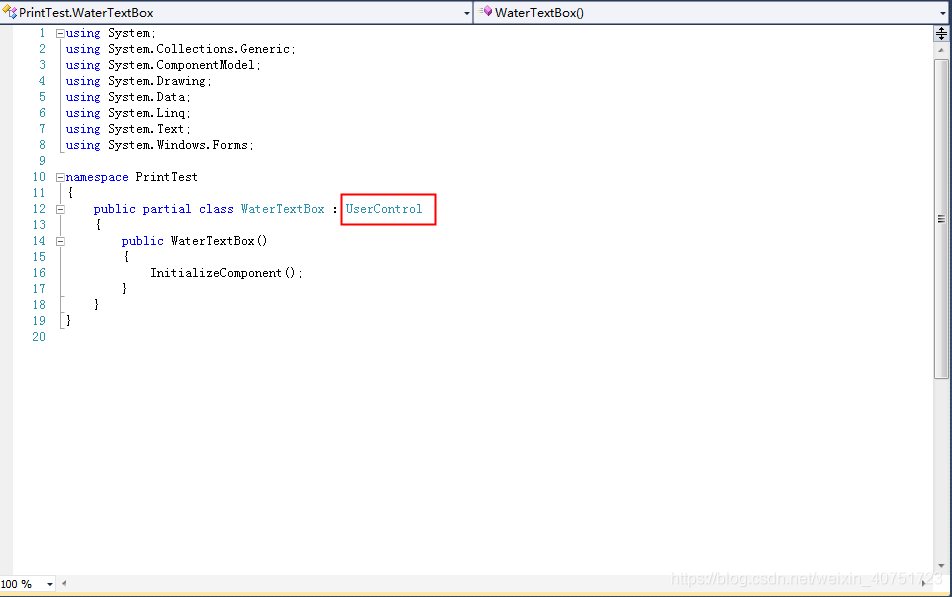Click InitializeComponent() call on line 16
952x597 pixels.
point(226,273)
